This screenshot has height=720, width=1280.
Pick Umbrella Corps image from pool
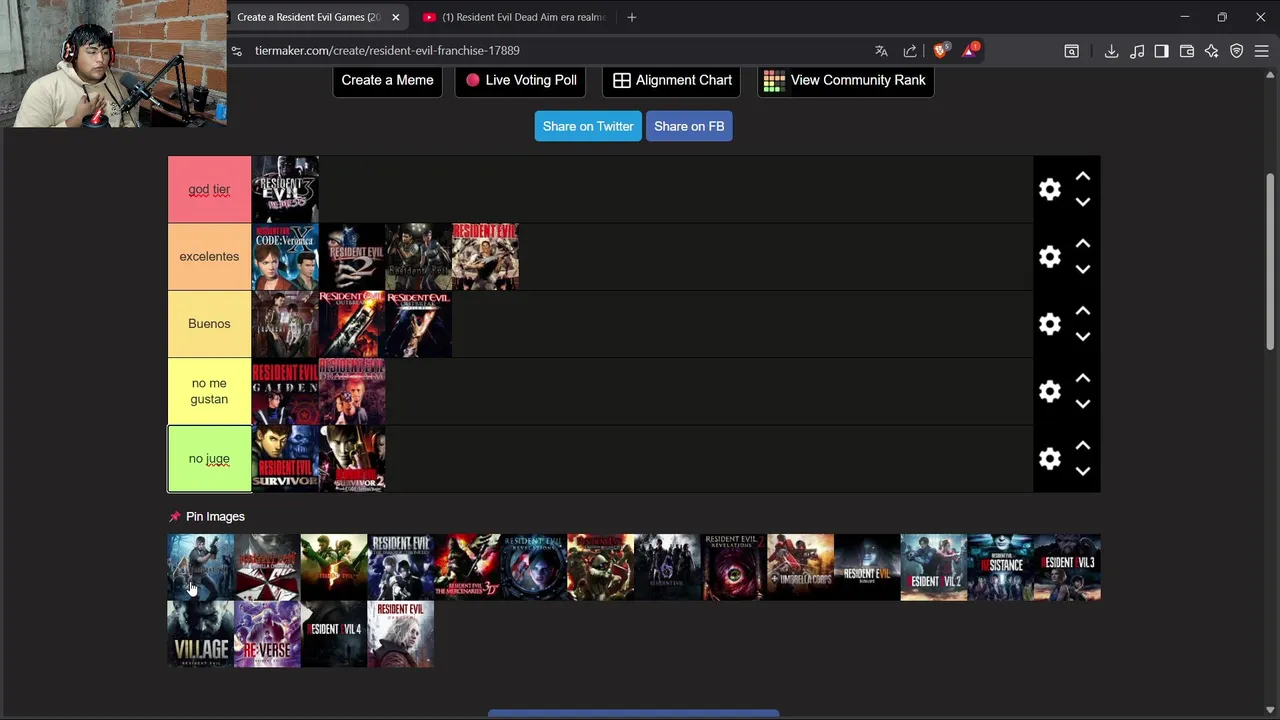[x=800, y=567]
